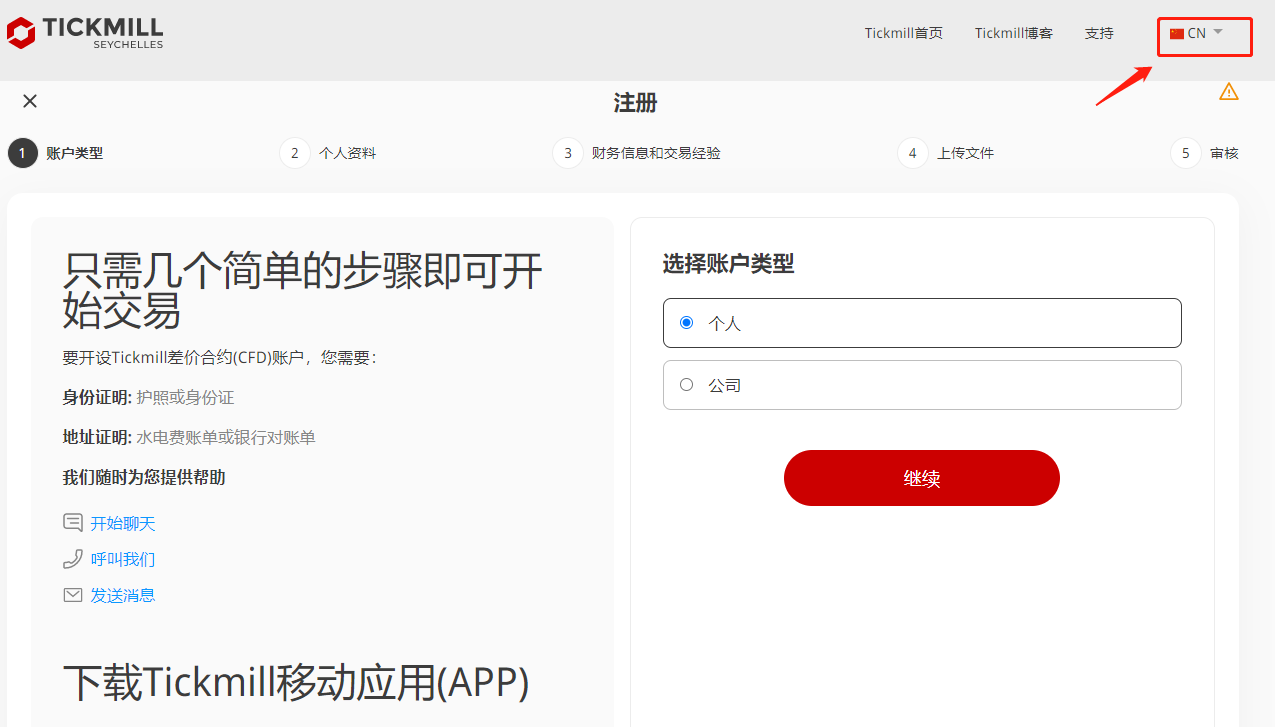1275x727 pixels.
Task: Click the 开始聊天 link
Action: (x=123, y=523)
